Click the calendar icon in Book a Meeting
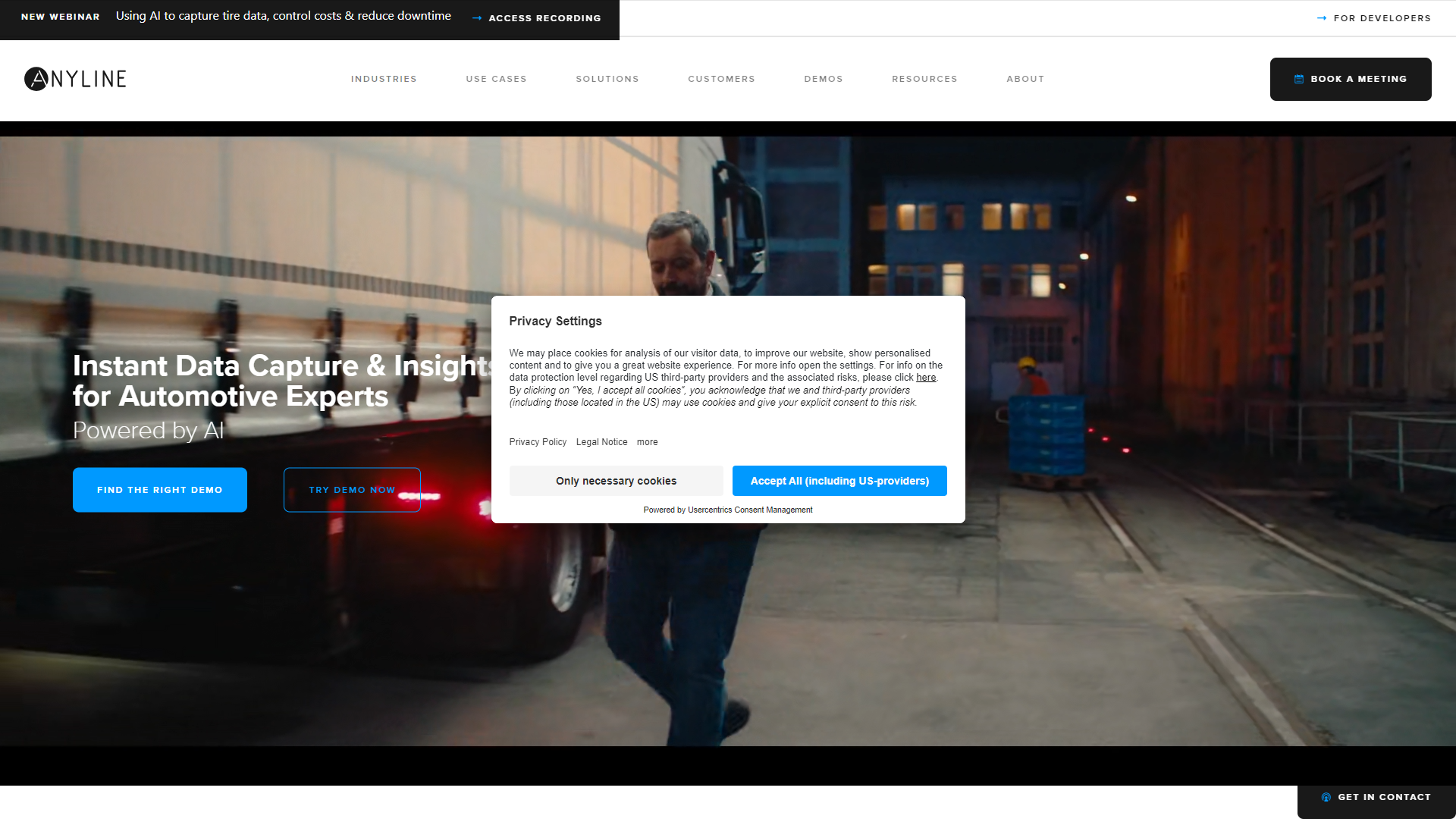Image resolution: width=1456 pixels, height=819 pixels. pyautogui.click(x=1298, y=78)
